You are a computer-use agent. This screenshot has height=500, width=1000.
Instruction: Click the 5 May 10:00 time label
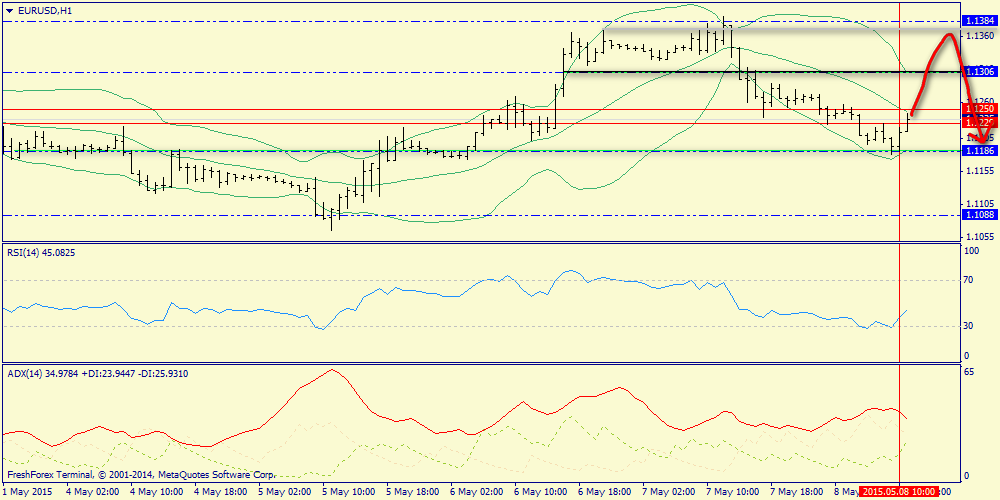coord(350,491)
